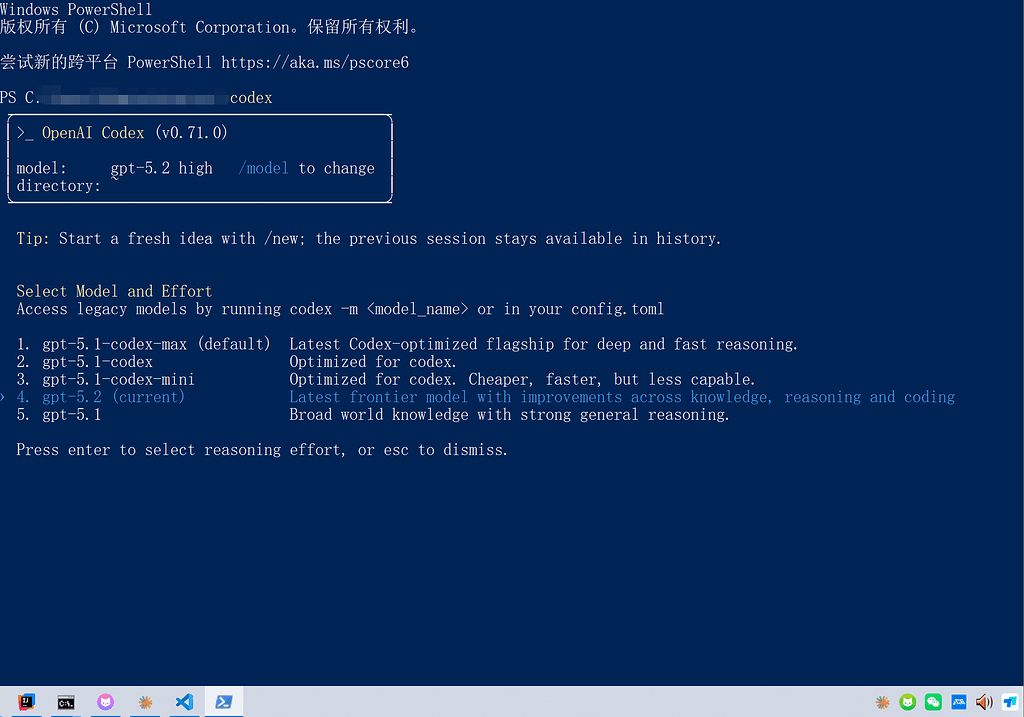Click the 'gpt-5.2 high' model value
The width and height of the screenshot is (1024, 717).
point(161,168)
